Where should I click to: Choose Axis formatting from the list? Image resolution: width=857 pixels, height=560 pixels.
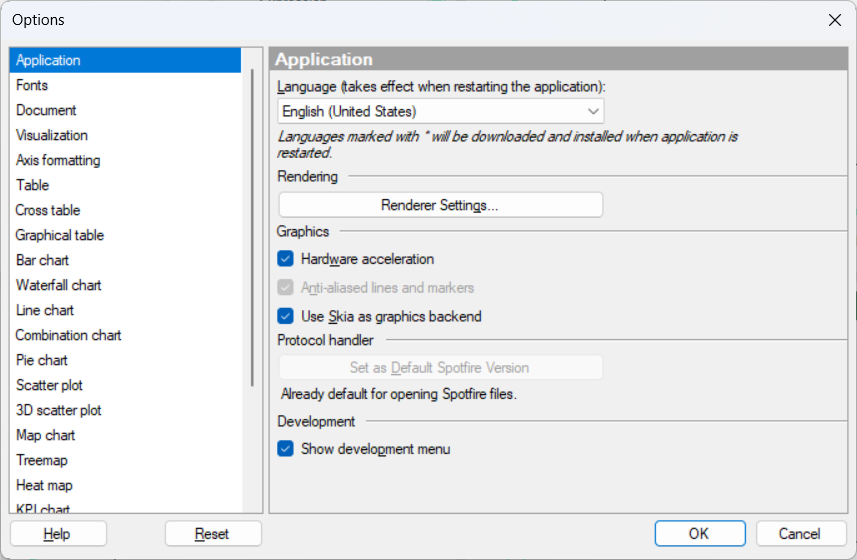click(58, 160)
